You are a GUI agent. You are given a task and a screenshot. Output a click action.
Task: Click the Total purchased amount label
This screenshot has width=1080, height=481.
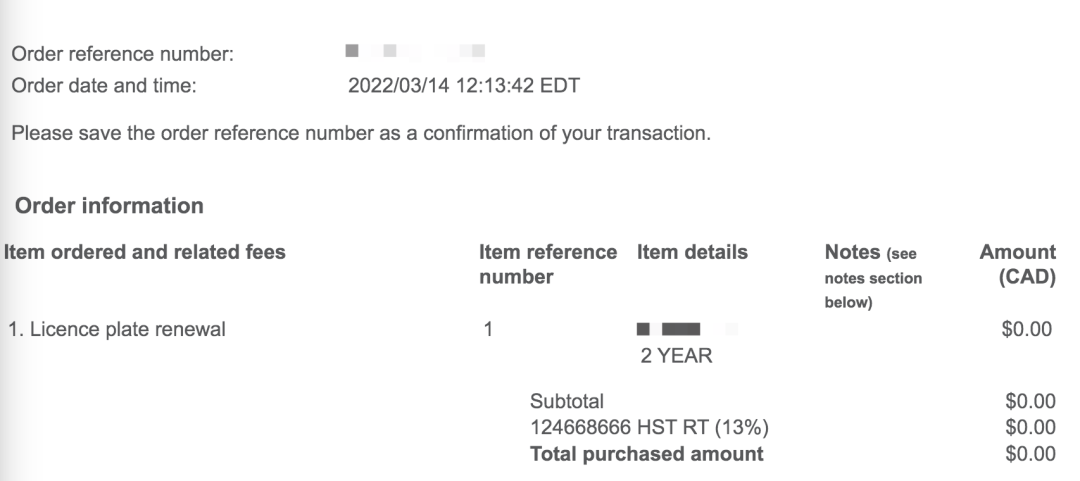(646, 454)
